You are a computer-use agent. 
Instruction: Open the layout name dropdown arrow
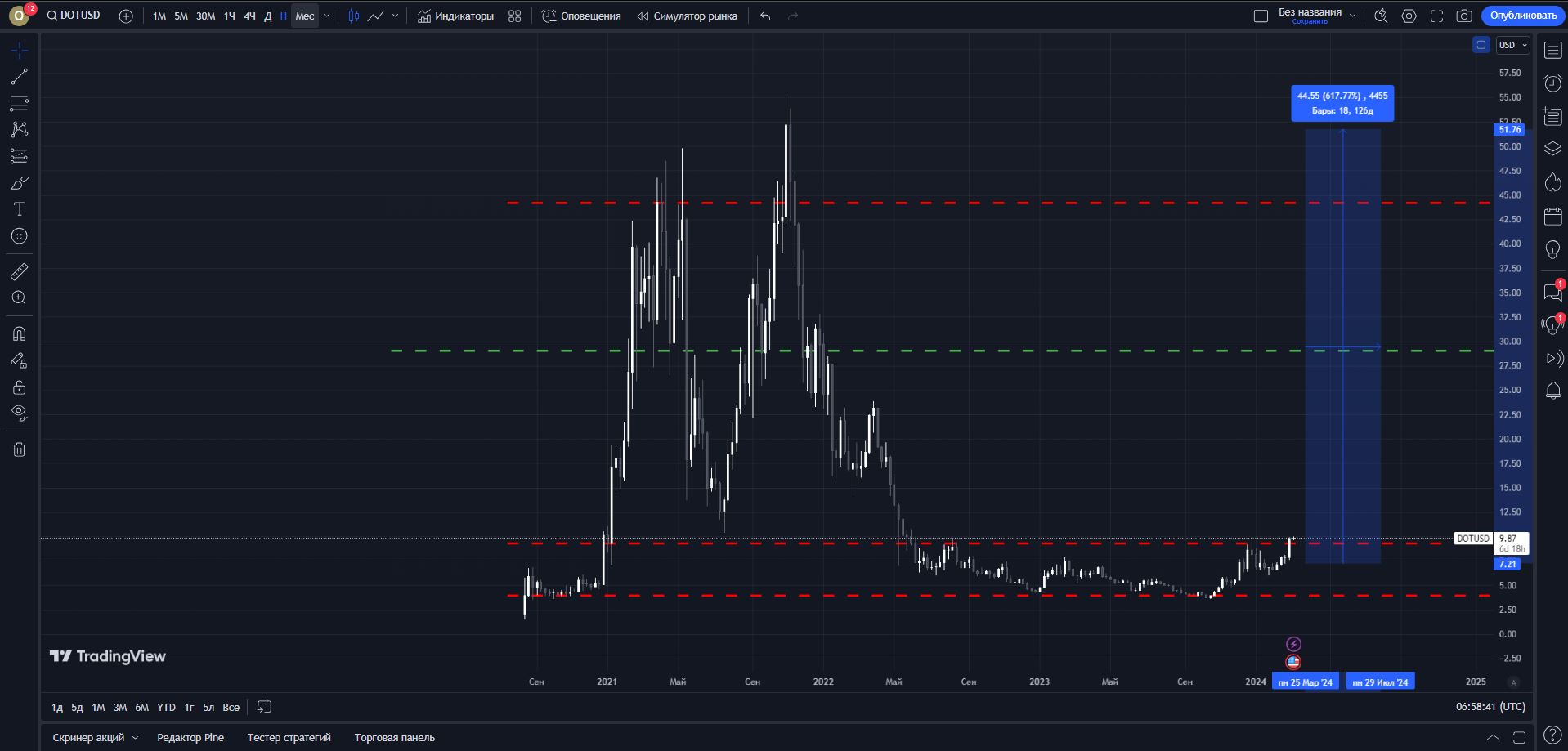[x=1351, y=16]
